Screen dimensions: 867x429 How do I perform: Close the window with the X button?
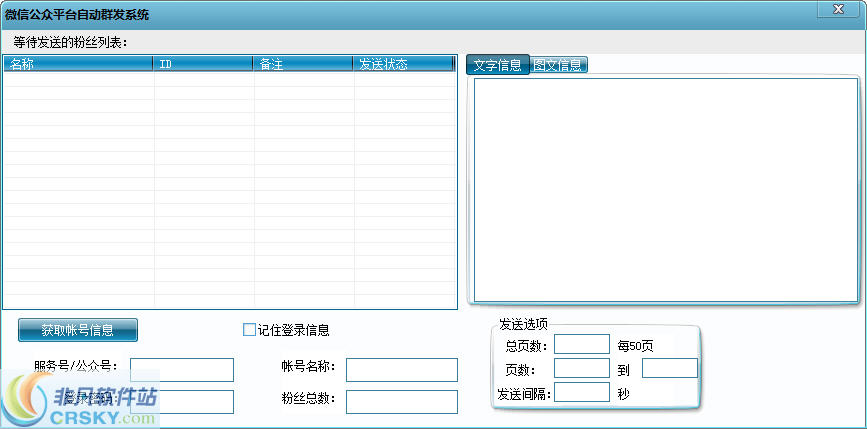coord(838,9)
